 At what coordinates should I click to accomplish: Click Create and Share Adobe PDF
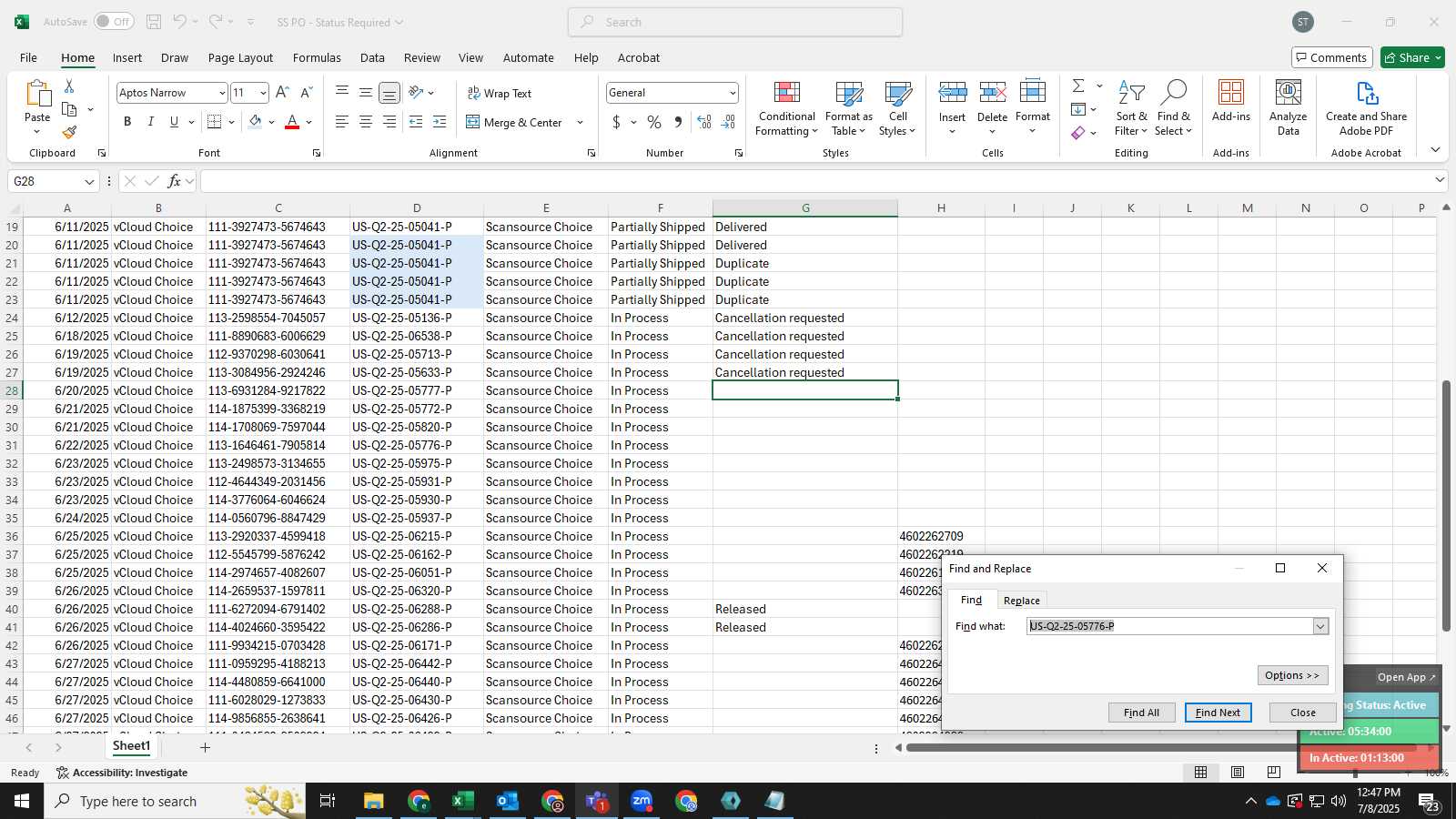(x=1366, y=108)
